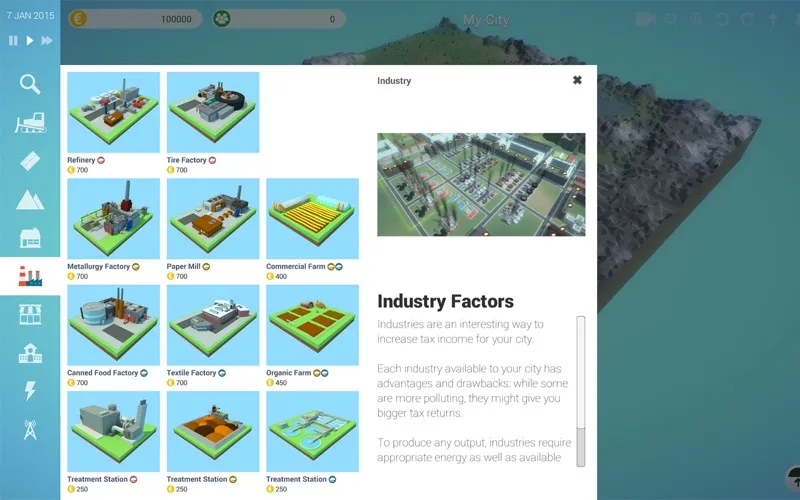Open the commercial shop category

coord(30,315)
